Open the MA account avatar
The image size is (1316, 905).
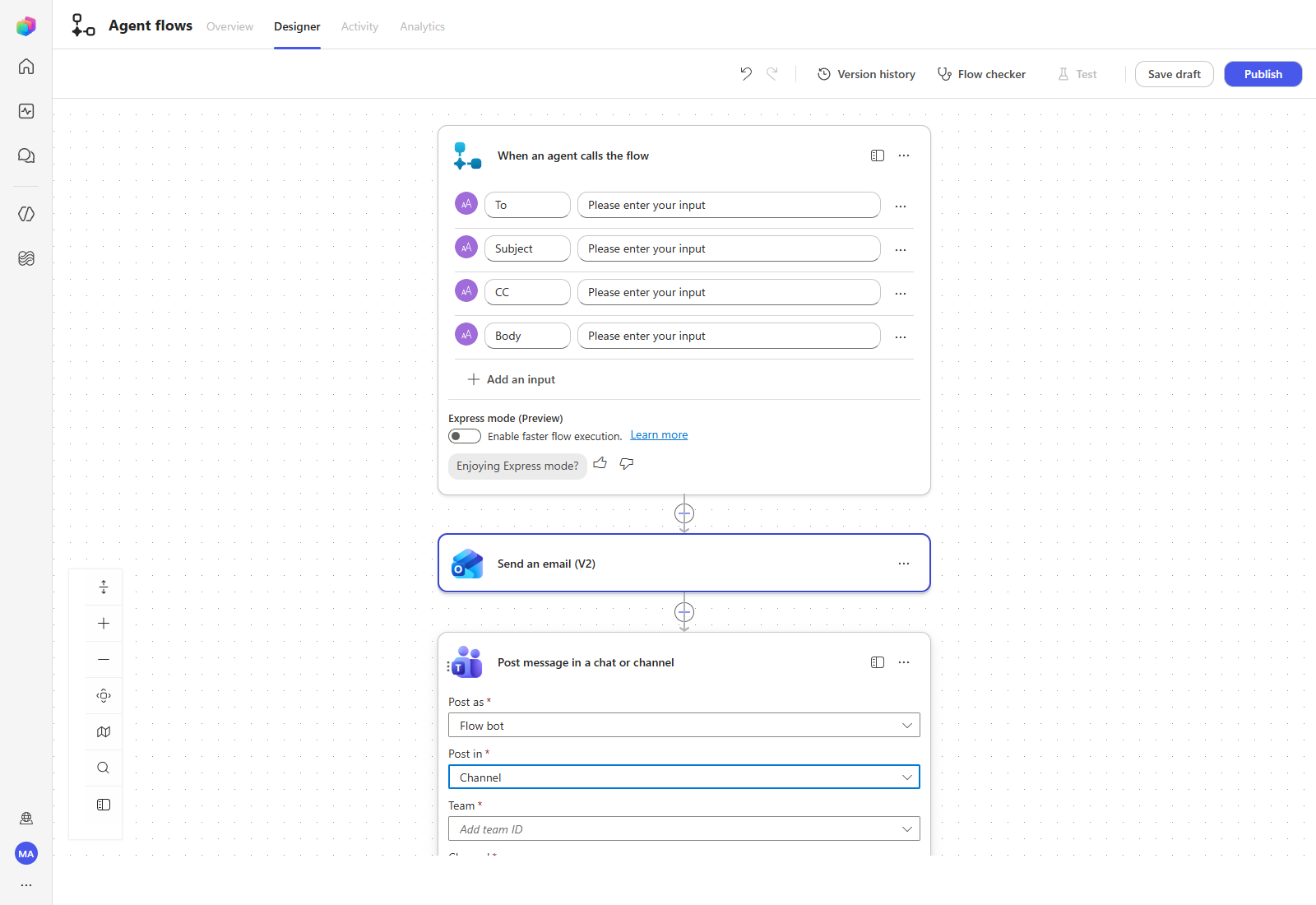click(x=26, y=854)
